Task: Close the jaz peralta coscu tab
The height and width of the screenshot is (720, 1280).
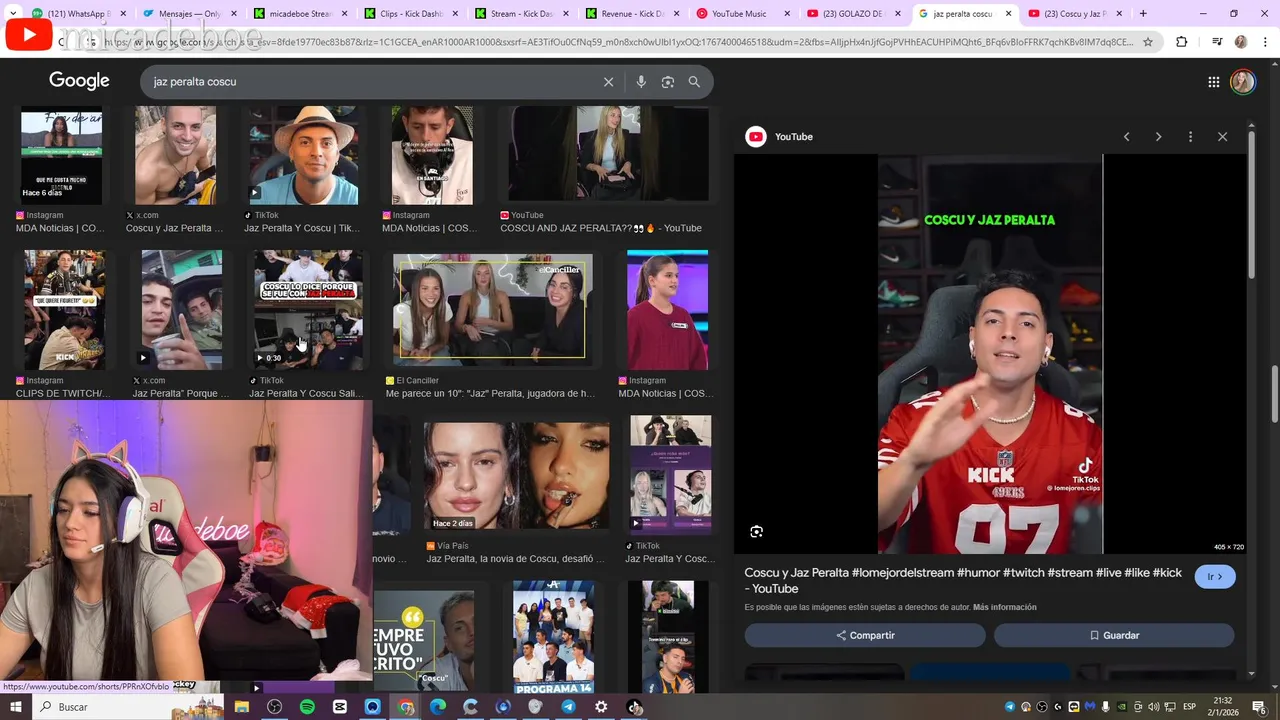Action: (1008, 14)
